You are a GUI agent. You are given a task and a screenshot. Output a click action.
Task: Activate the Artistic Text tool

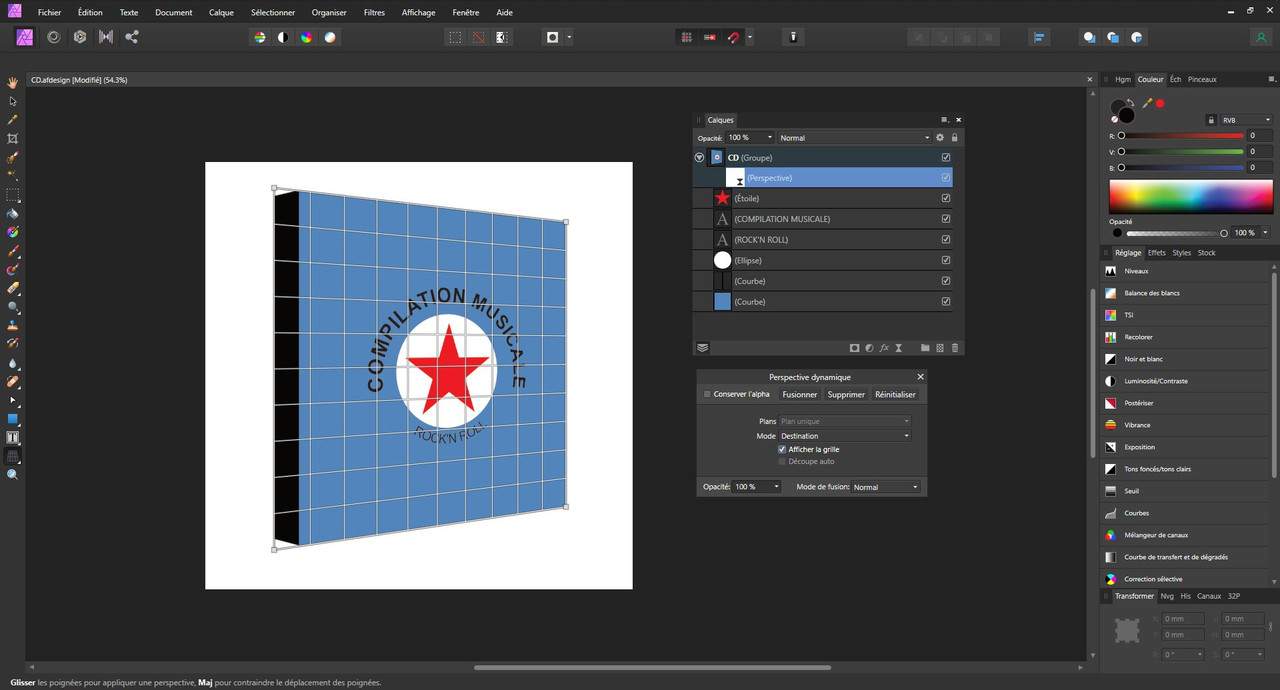[13, 438]
